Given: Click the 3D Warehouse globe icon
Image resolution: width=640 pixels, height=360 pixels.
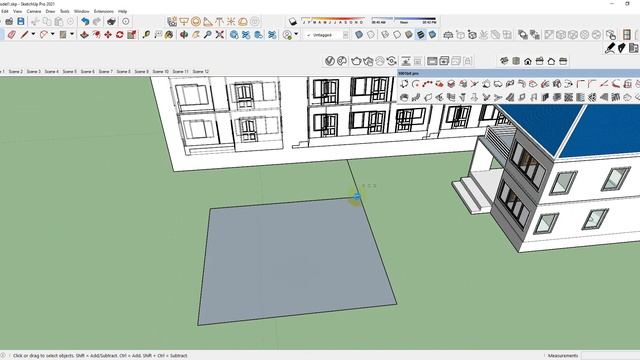Looking at the screenshot, I should [234, 35].
